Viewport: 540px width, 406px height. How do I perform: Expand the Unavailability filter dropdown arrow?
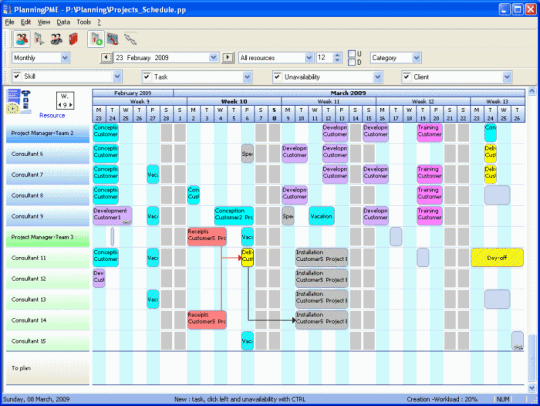[x=378, y=77]
